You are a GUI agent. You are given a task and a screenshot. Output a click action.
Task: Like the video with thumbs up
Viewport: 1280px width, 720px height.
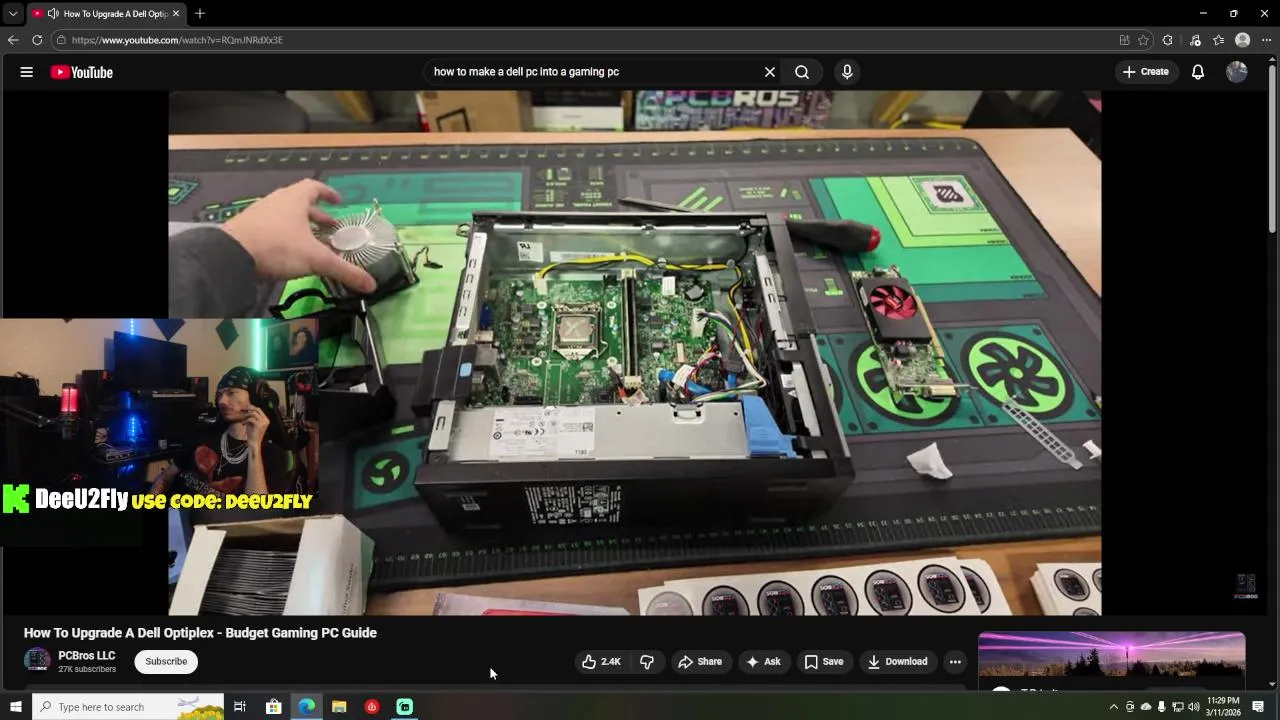coord(602,662)
